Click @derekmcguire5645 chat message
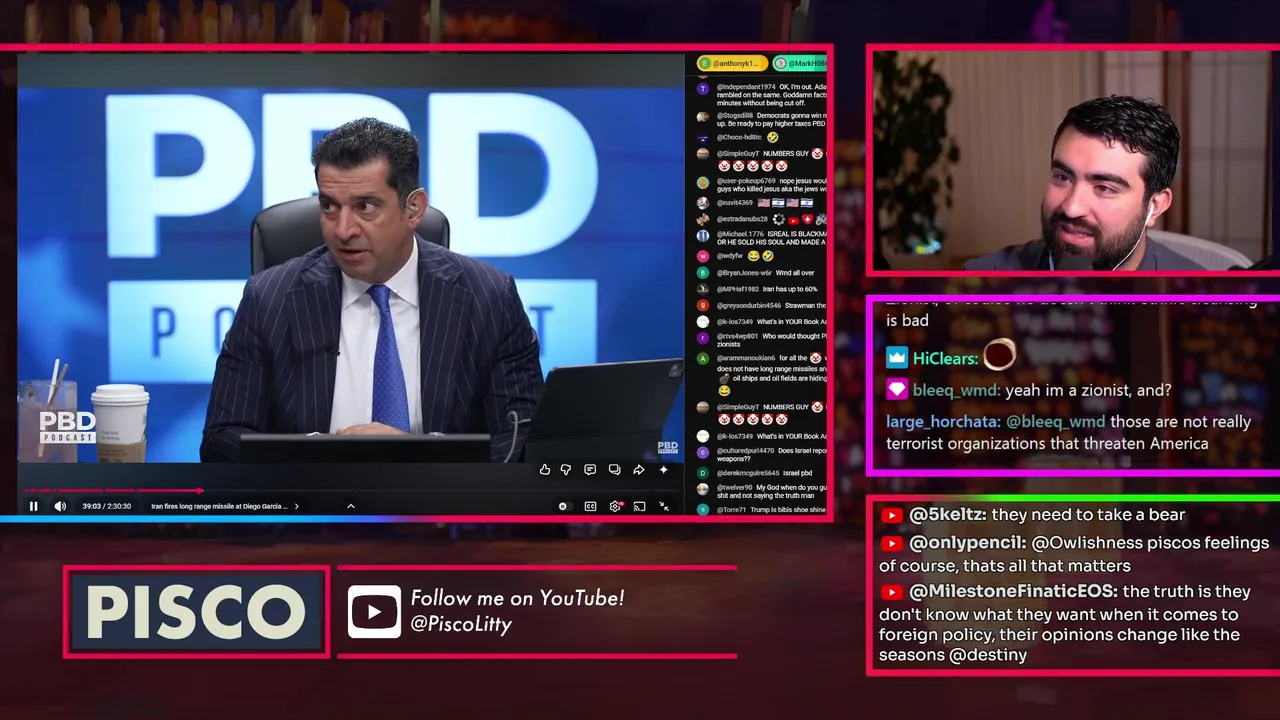 point(764,472)
